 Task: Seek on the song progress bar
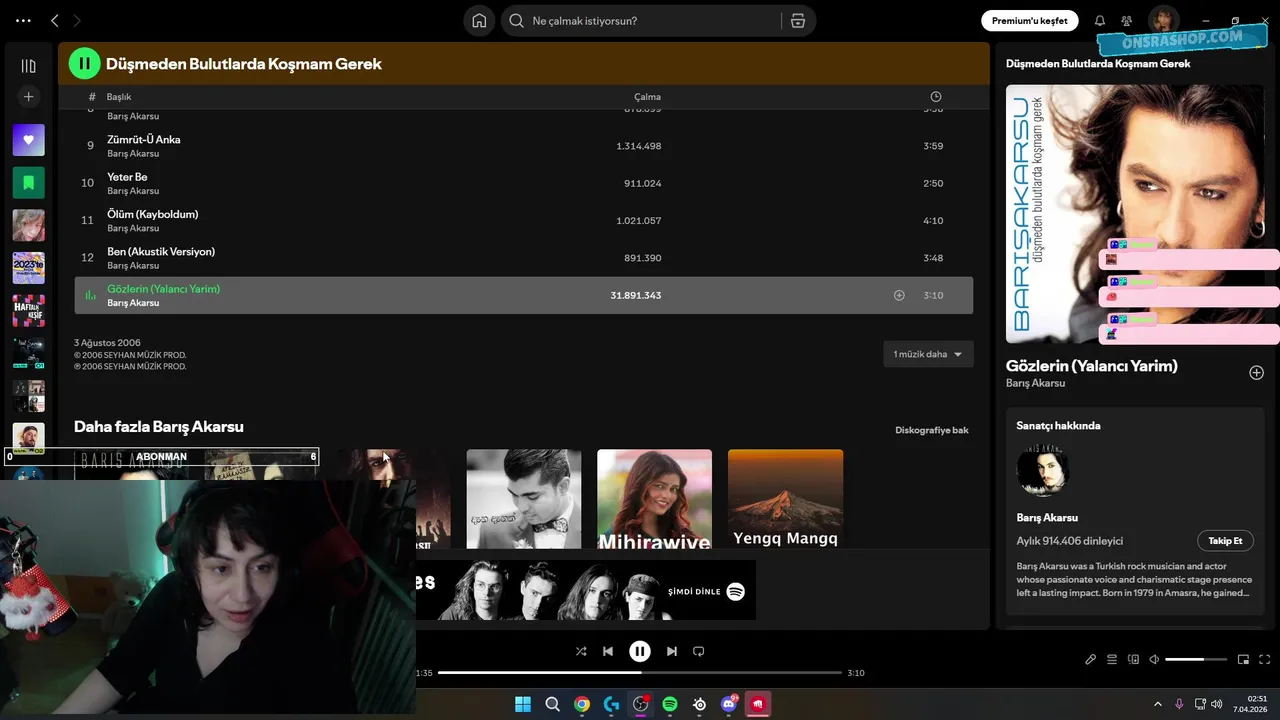(640, 673)
